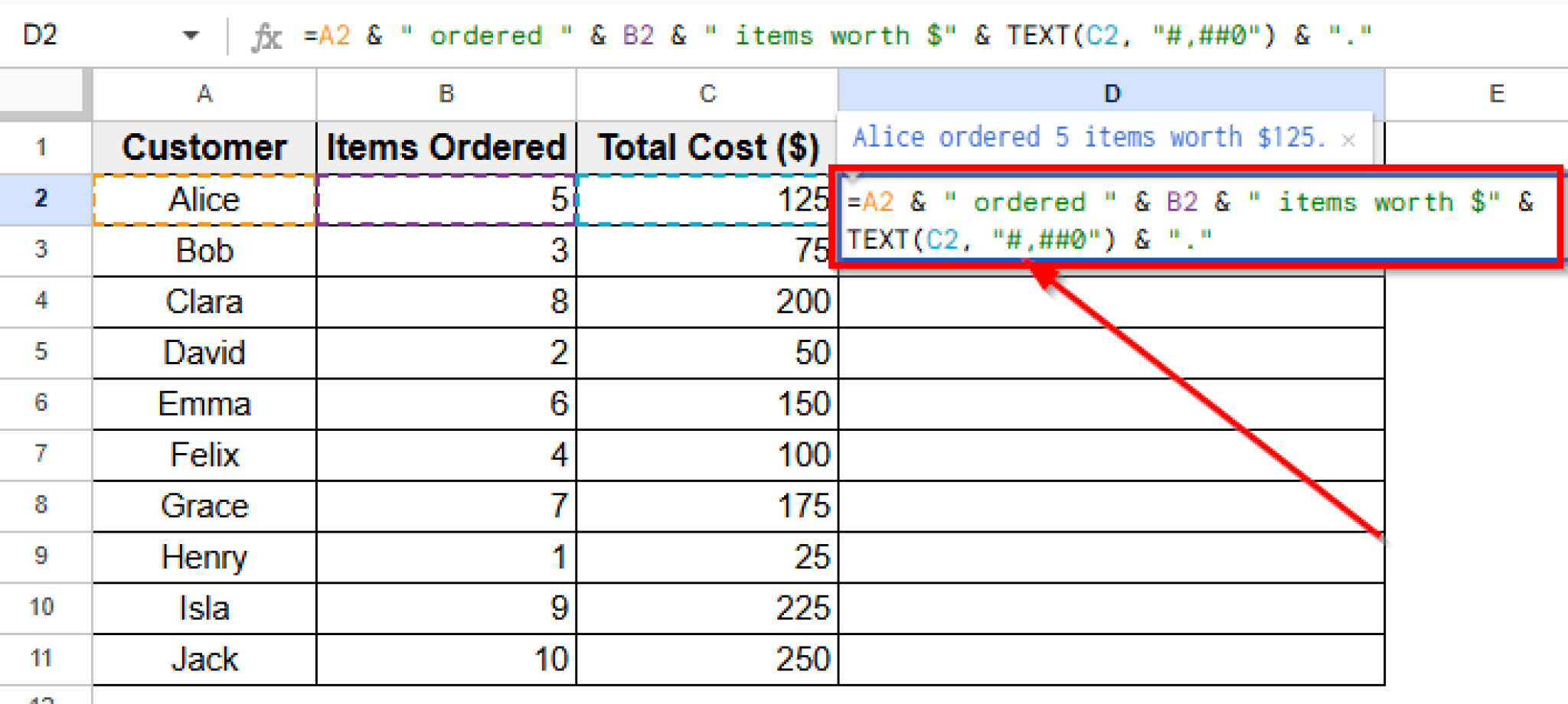Click the Customer header cell

[x=203, y=147]
